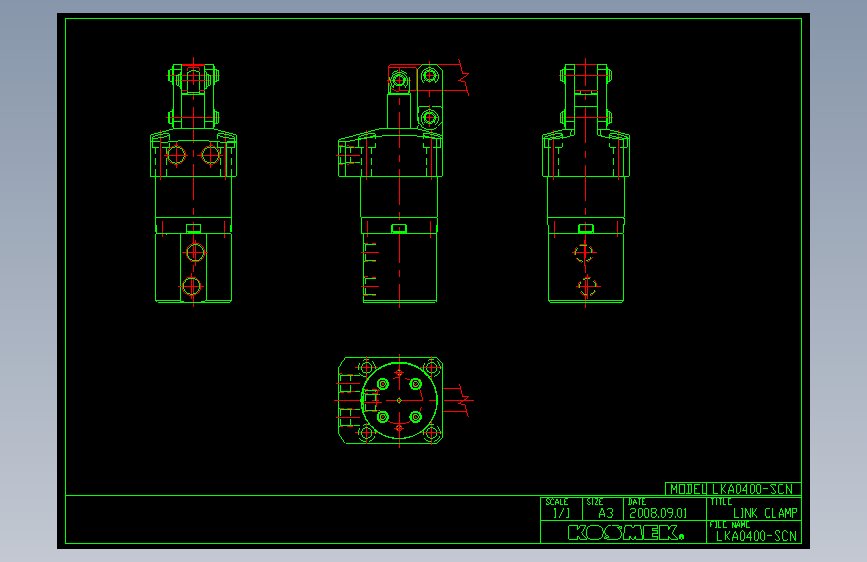Select the SIZE value A3
Viewport: 867px width, 562px height.
(x=606, y=513)
